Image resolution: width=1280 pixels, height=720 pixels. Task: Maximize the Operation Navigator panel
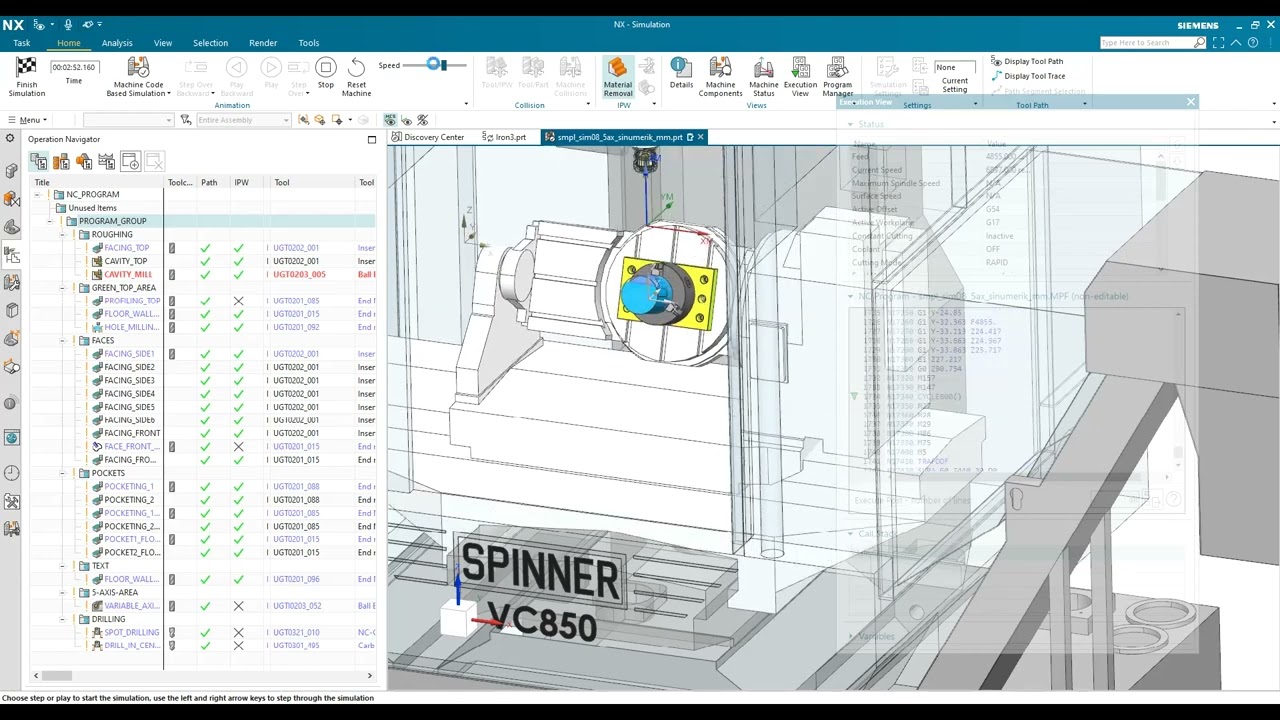(x=372, y=139)
